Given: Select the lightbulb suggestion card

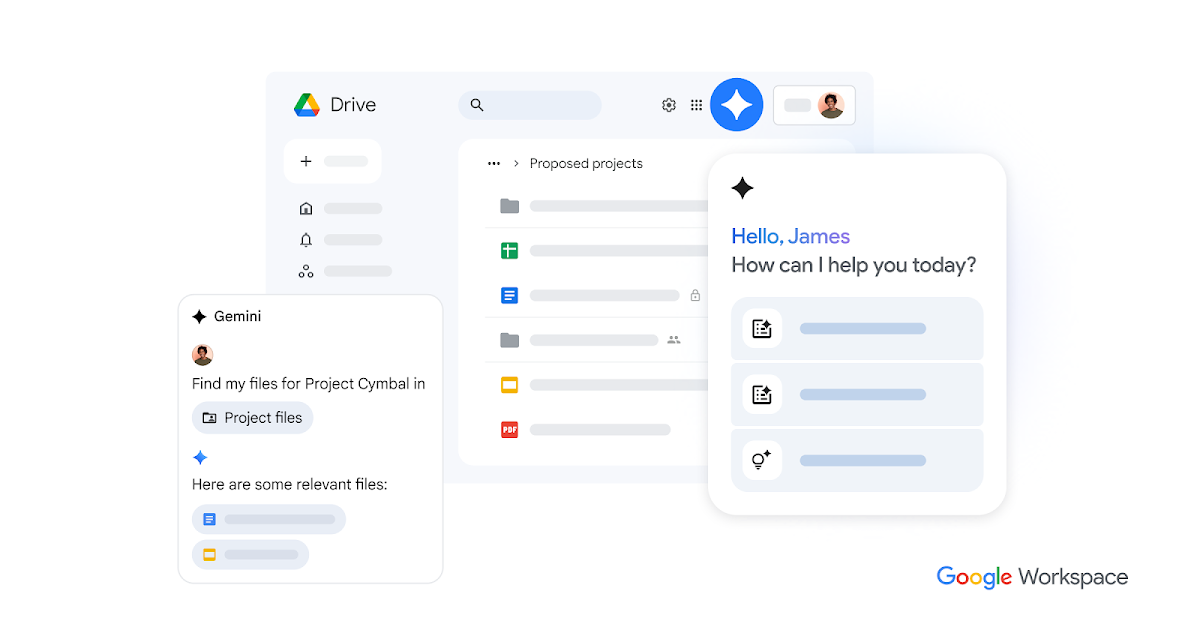Looking at the screenshot, I should (x=857, y=460).
